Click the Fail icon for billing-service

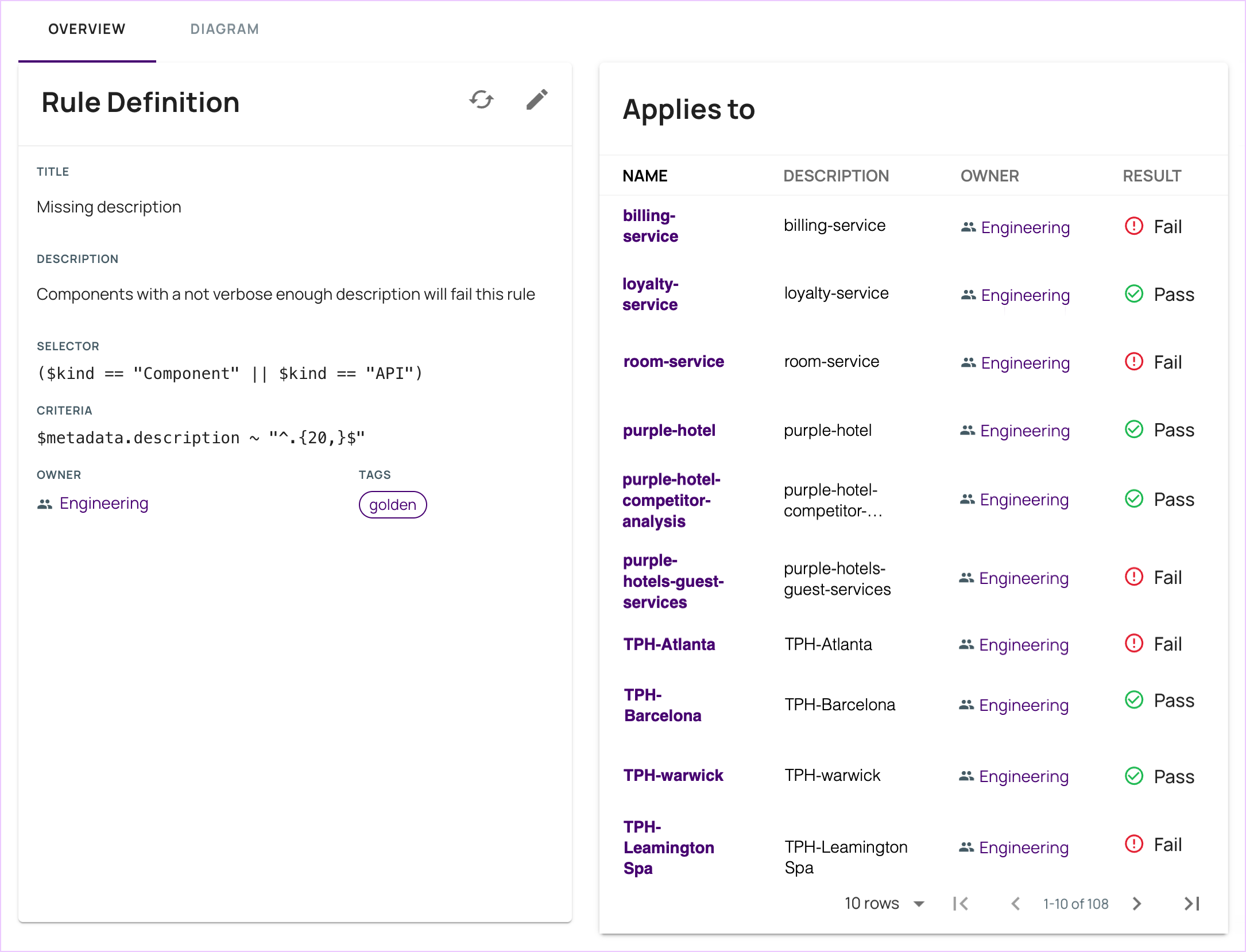point(1134,226)
